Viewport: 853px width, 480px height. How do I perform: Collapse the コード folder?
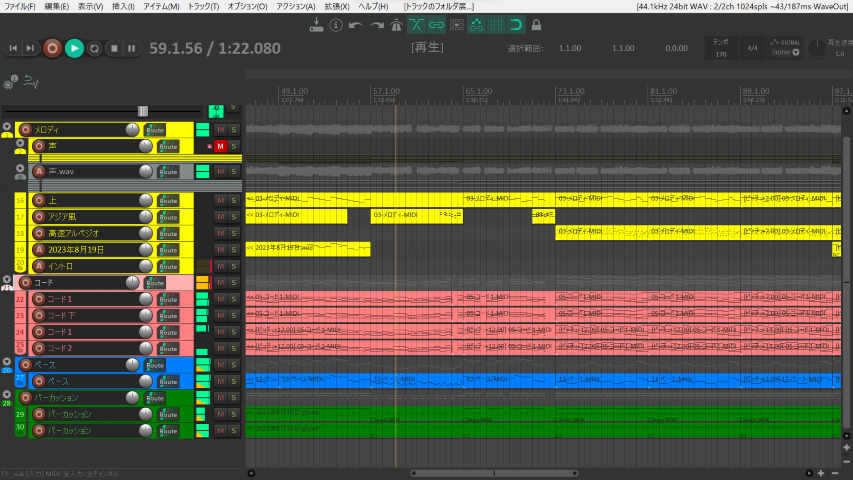click(x=7, y=280)
